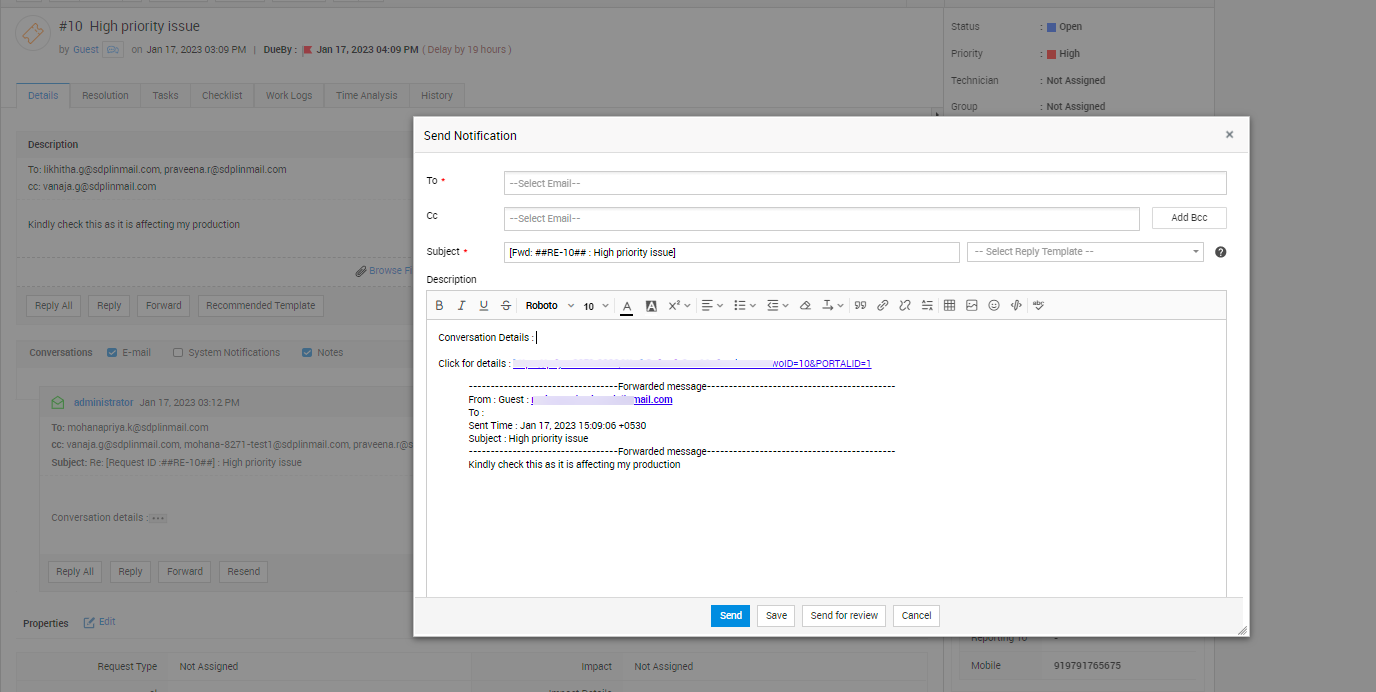Insert an image into the description
The height and width of the screenshot is (692, 1376).
(x=971, y=306)
